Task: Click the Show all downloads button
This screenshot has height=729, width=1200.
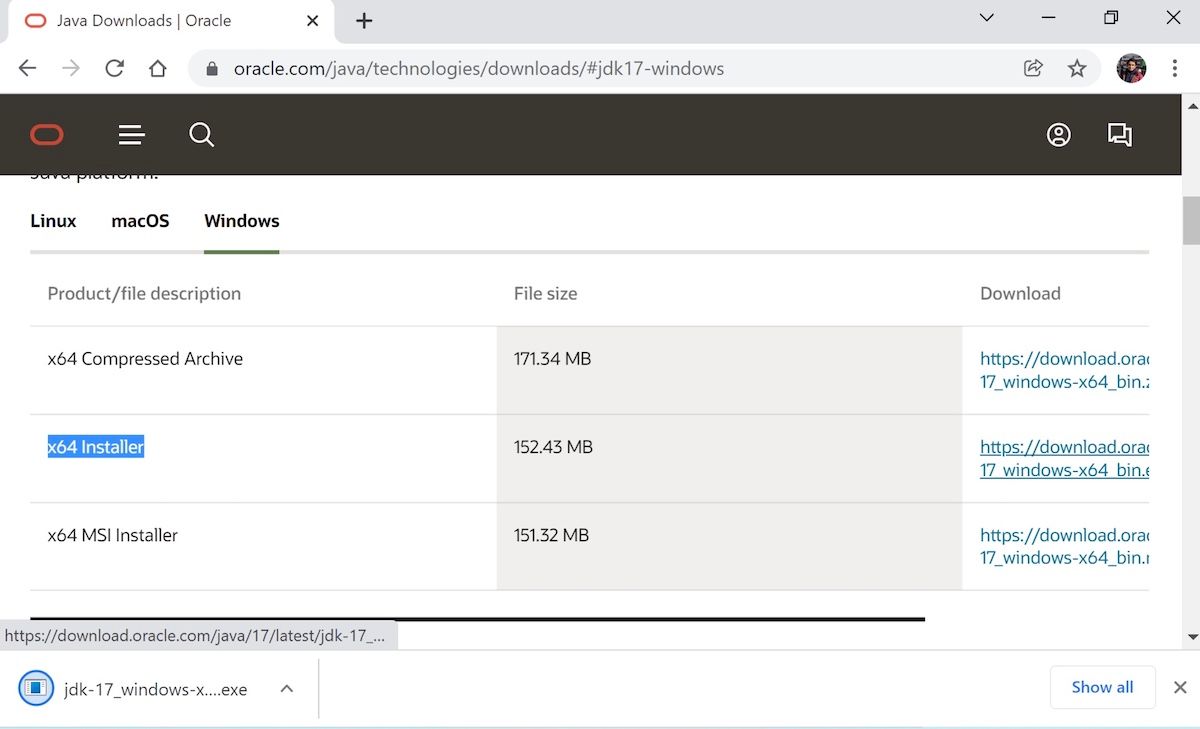Action: coord(1102,687)
